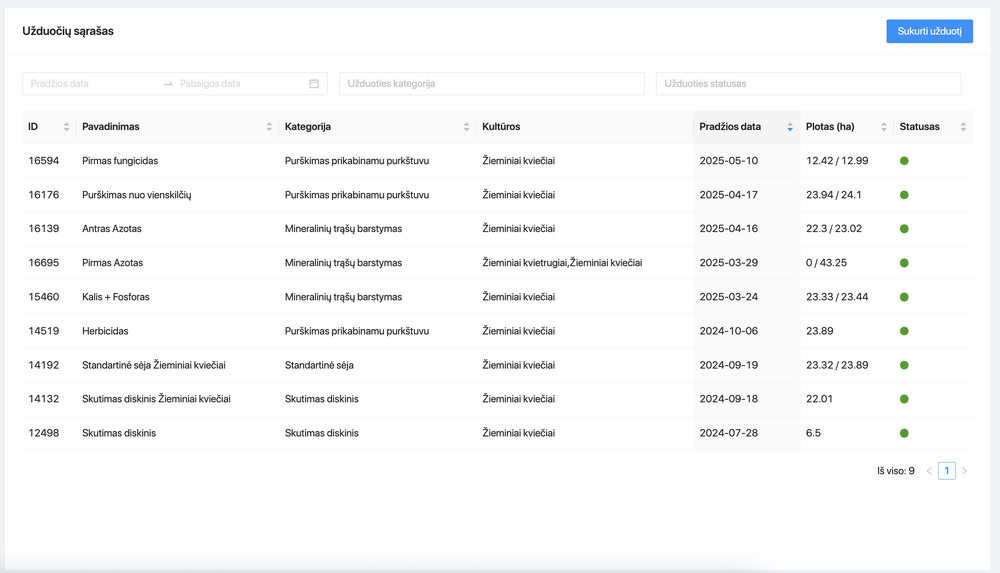Click status dot for task 14132

click(x=904, y=399)
